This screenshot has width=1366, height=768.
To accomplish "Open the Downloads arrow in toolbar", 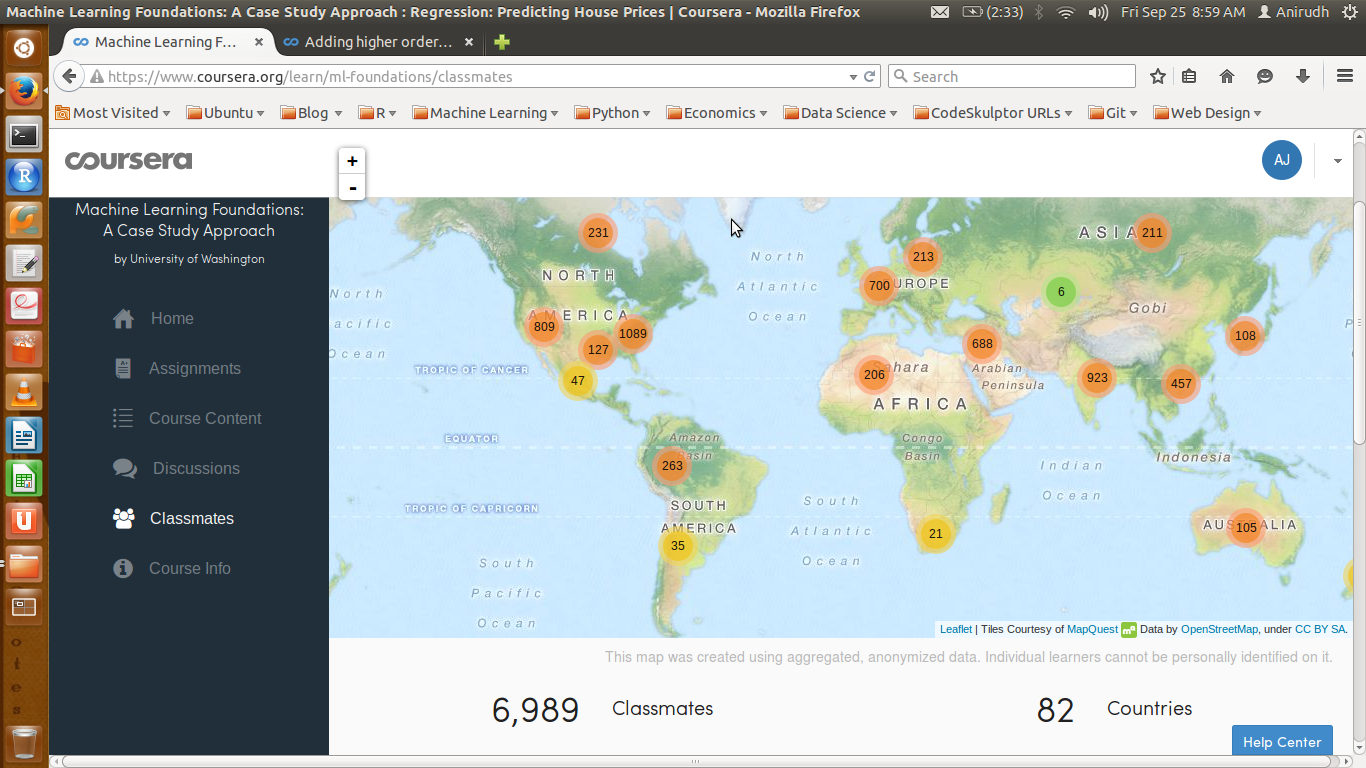I will click(1303, 77).
